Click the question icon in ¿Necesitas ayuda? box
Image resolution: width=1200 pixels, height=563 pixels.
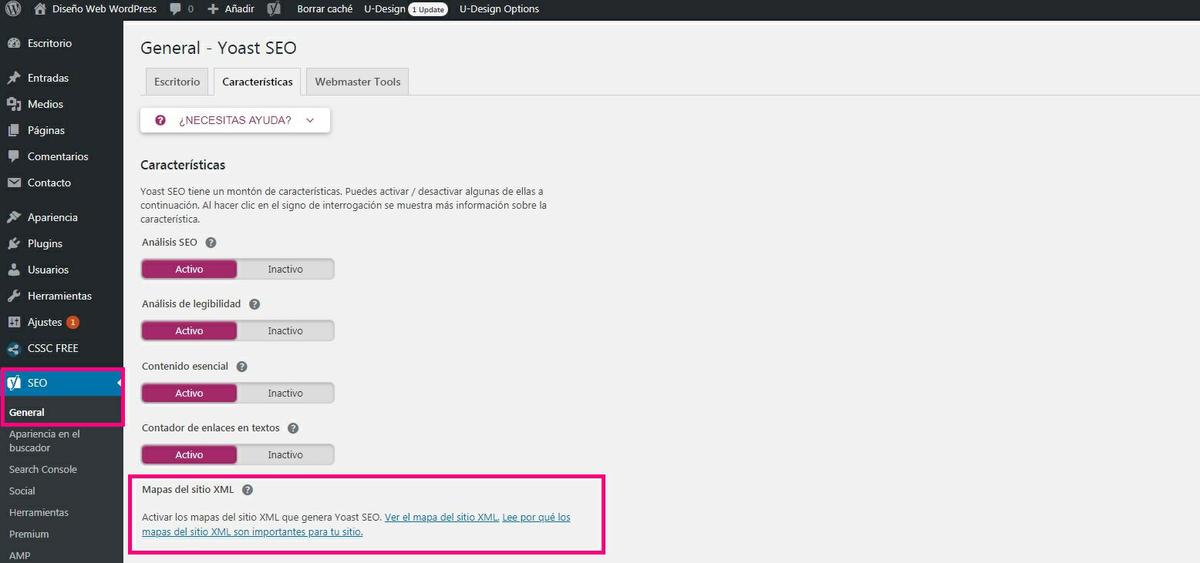[x=160, y=120]
